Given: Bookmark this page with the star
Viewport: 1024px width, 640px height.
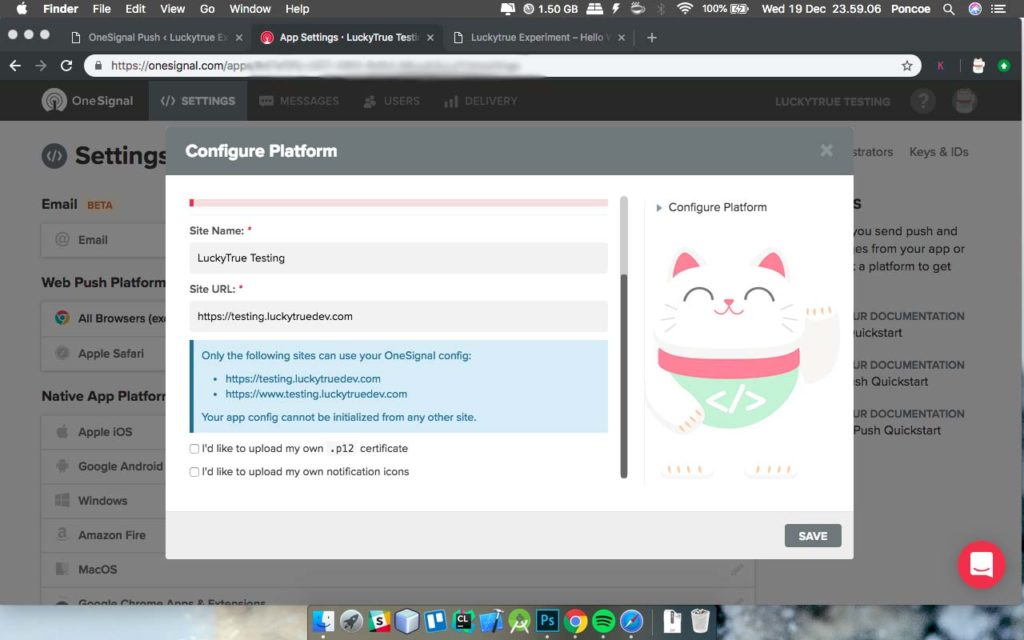Looking at the screenshot, I should 907,65.
